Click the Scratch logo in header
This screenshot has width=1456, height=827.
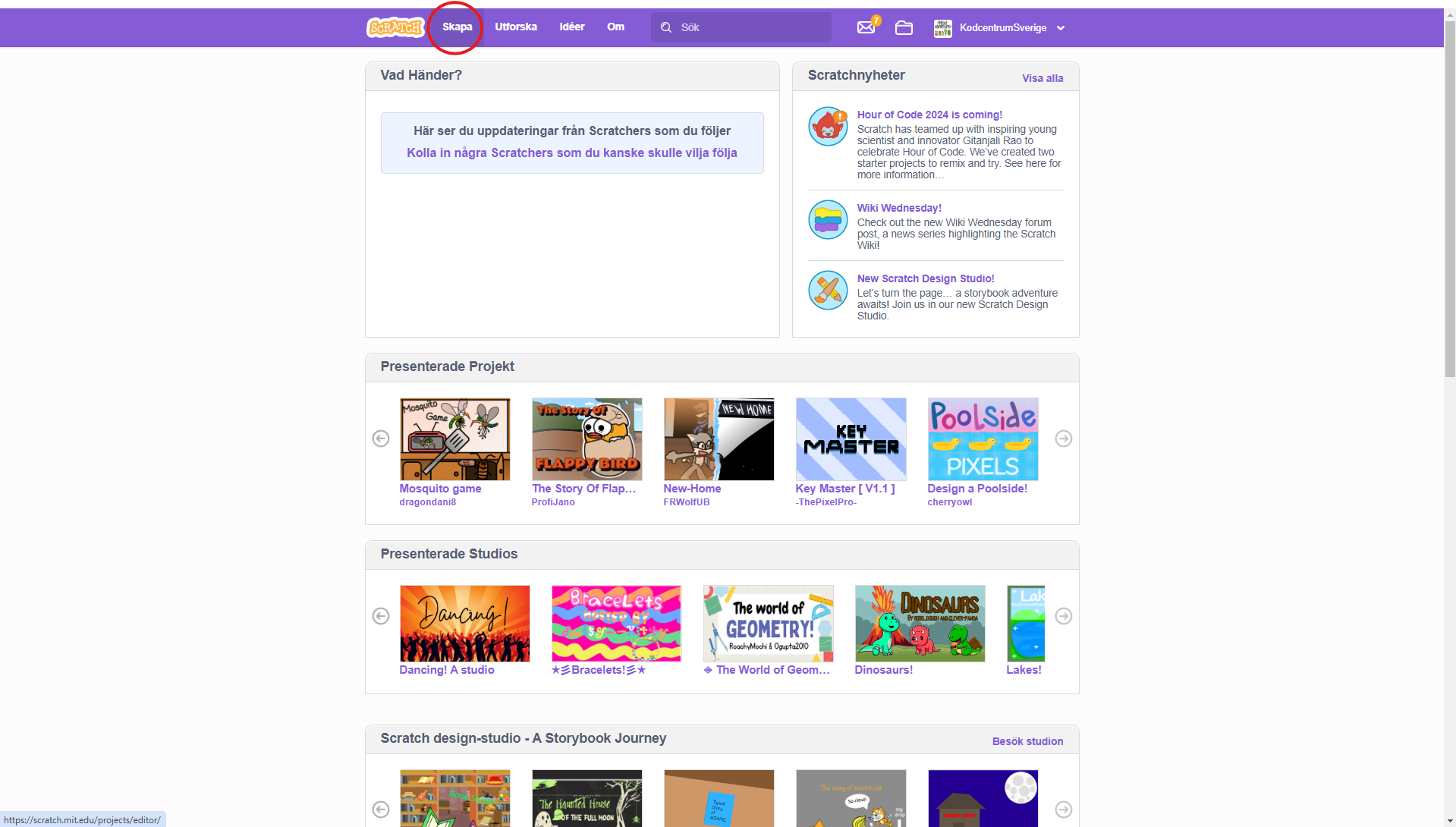tap(395, 27)
